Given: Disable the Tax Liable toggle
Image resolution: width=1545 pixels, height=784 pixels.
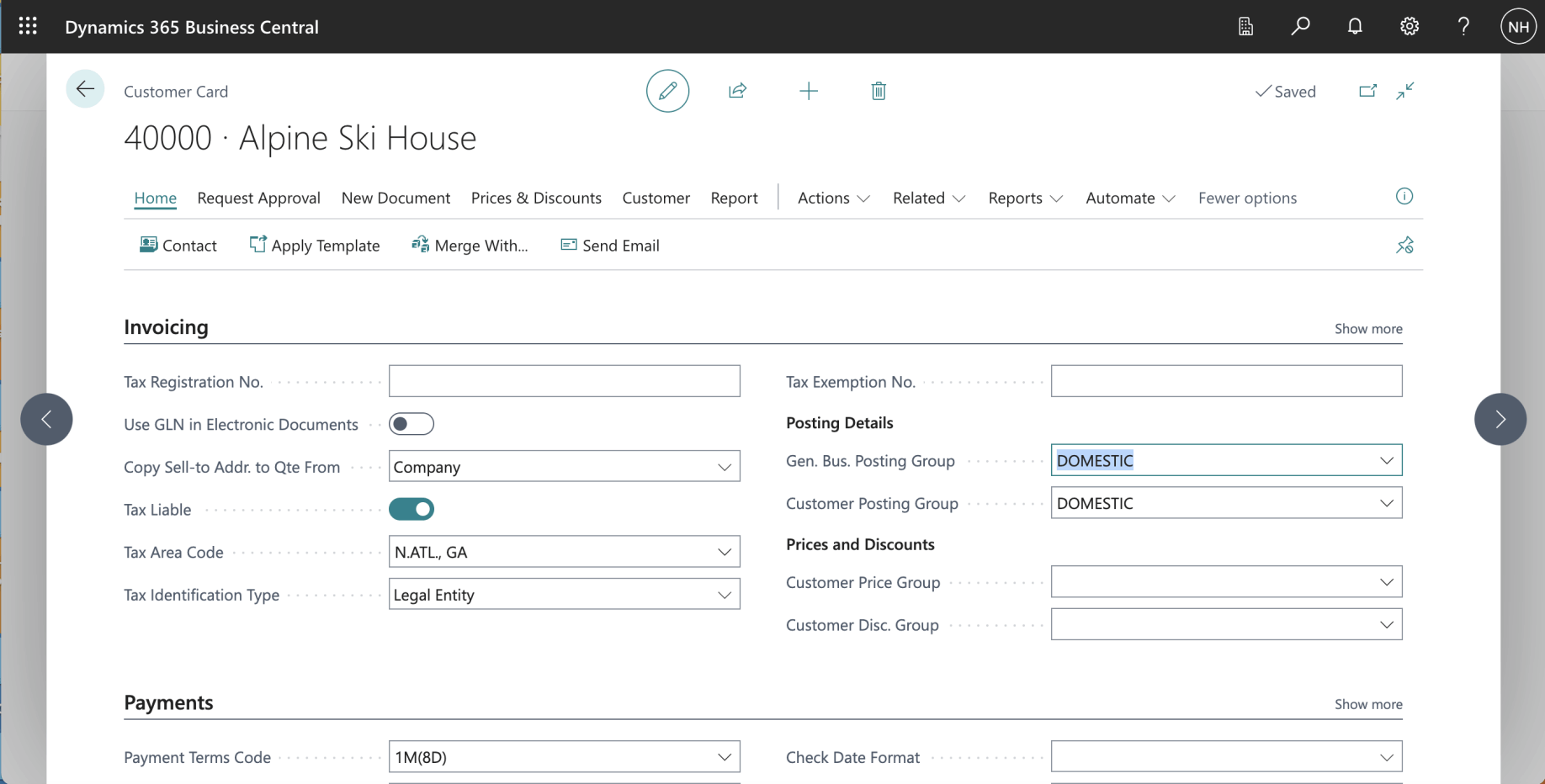Looking at the screenshot, I should (411, 509).
